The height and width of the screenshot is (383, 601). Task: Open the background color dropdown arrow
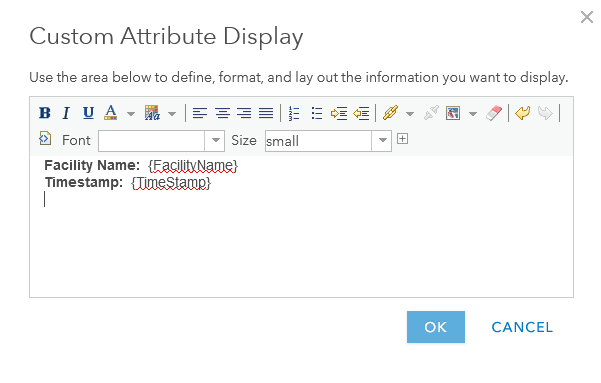(172, 113)
